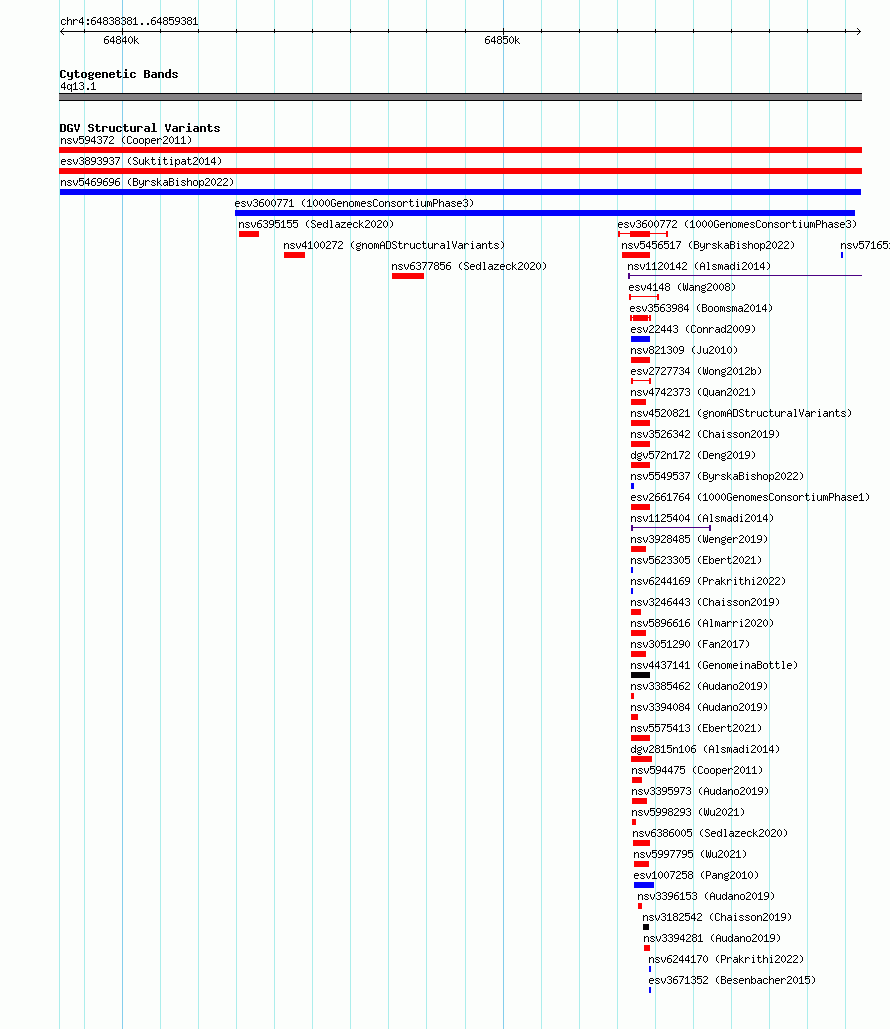This screenshot has width=890, height=1029.
Task: Click nsv3394084 (Audano2019) label
Action: click(699, 707)
